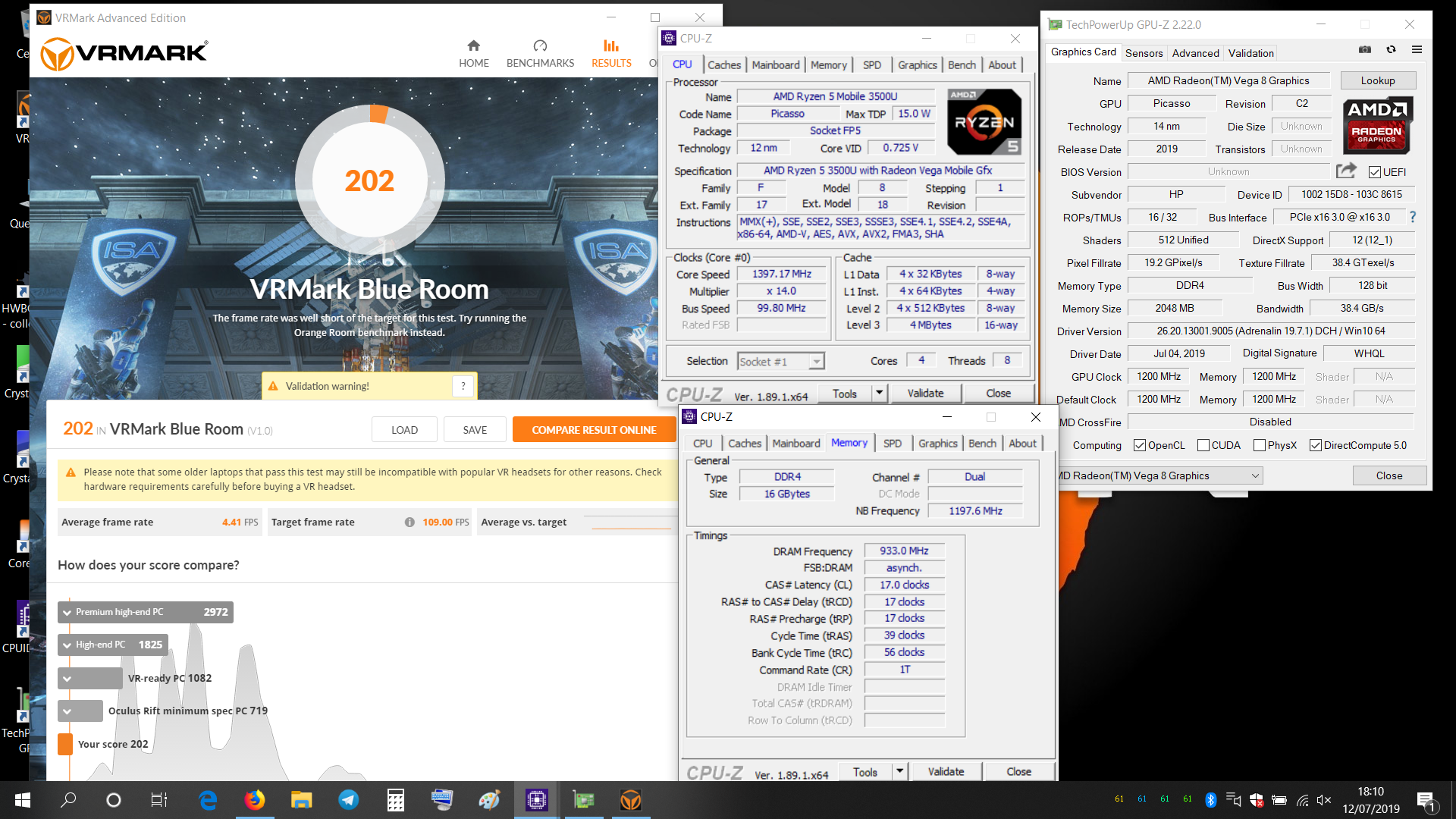
Task: Take GPU-Z screenshot with camera icon
Action: [1365, 50]
